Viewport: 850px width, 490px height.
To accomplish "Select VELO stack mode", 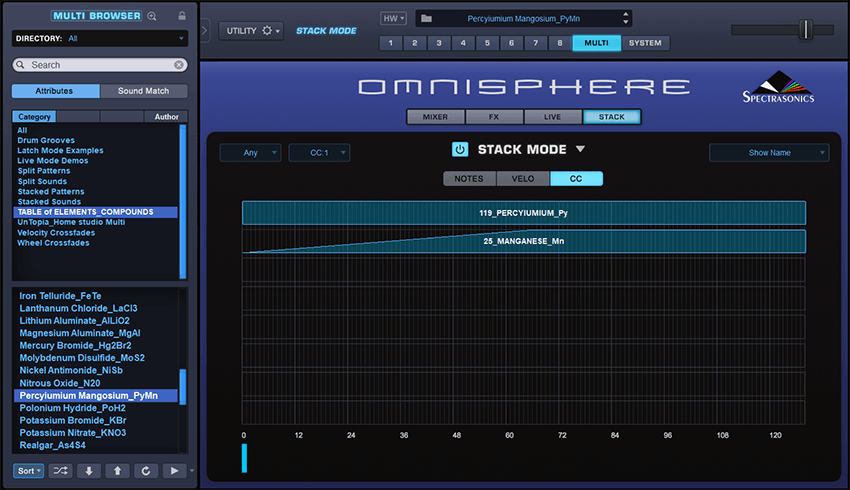I will 523,179.
